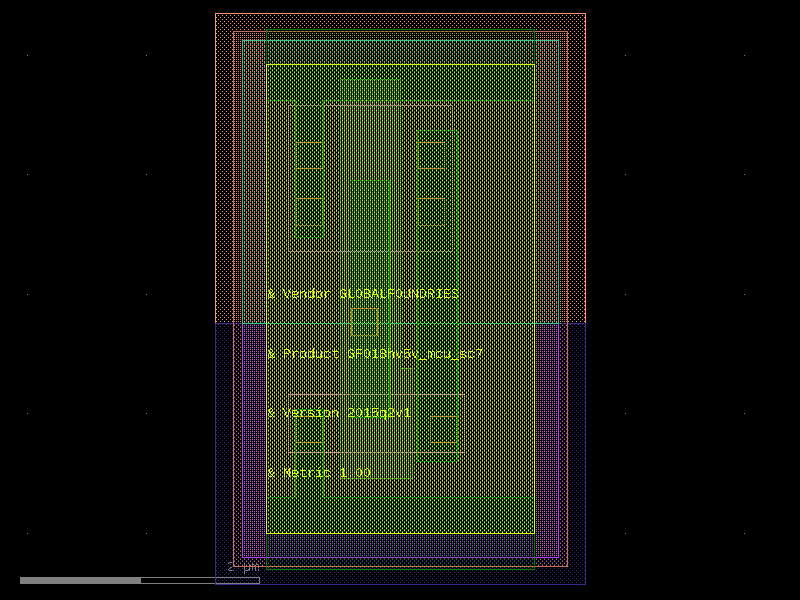This screenshot has height=600, width=800.
Task: Select the '& Vendor GLOBALFOUNDRIES' text label
Action: tap(363, 294)
